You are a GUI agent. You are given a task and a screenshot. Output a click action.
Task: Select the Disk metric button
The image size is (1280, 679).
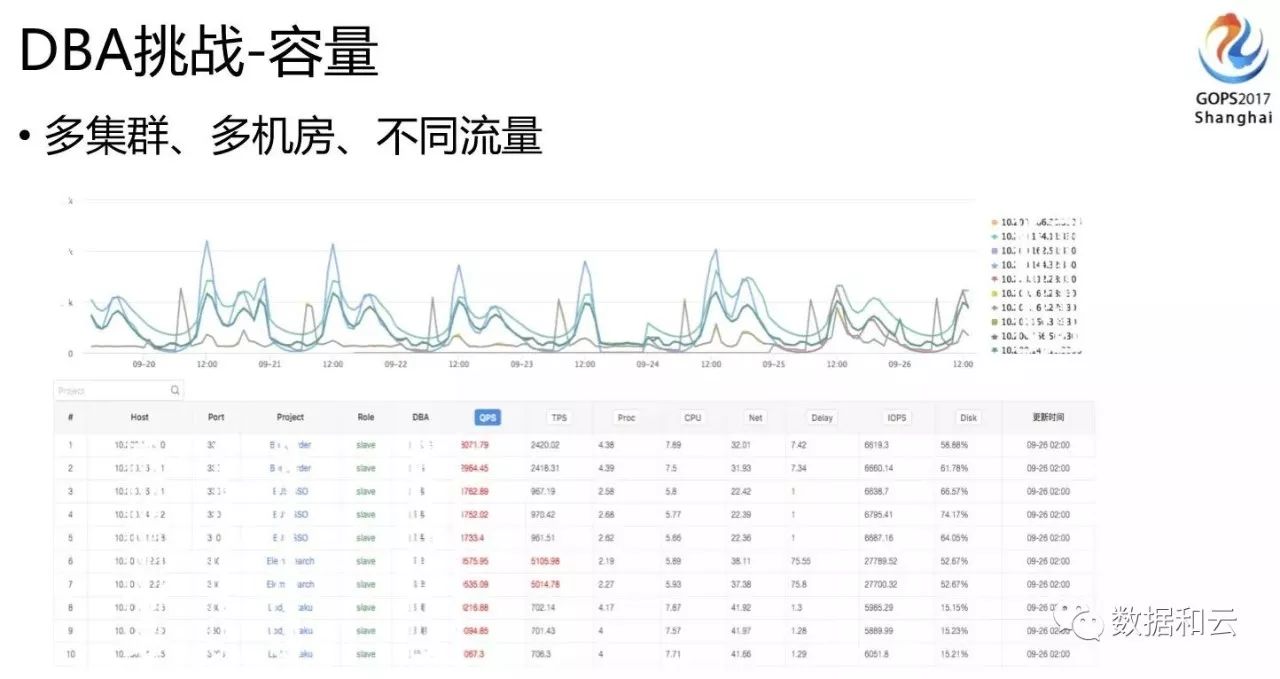(x=967, y=418)
